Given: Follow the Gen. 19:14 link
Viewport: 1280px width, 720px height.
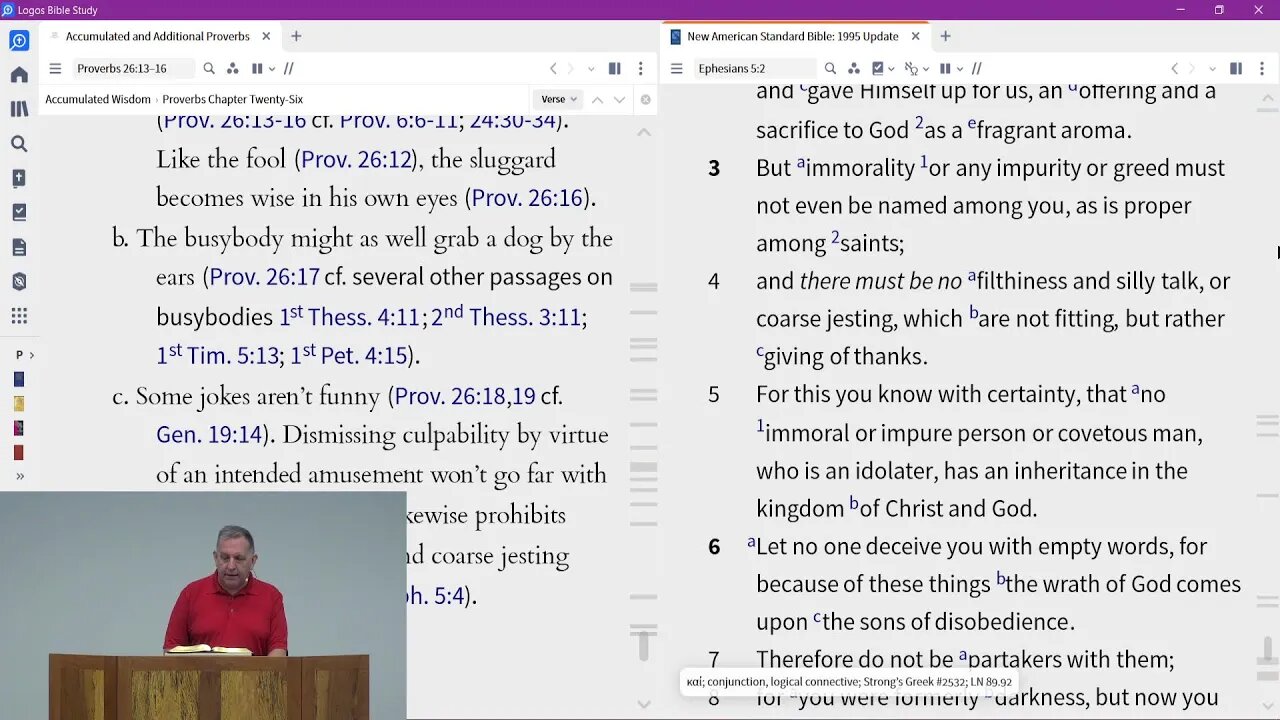Looking at the screenshot, I should point(208,435).
